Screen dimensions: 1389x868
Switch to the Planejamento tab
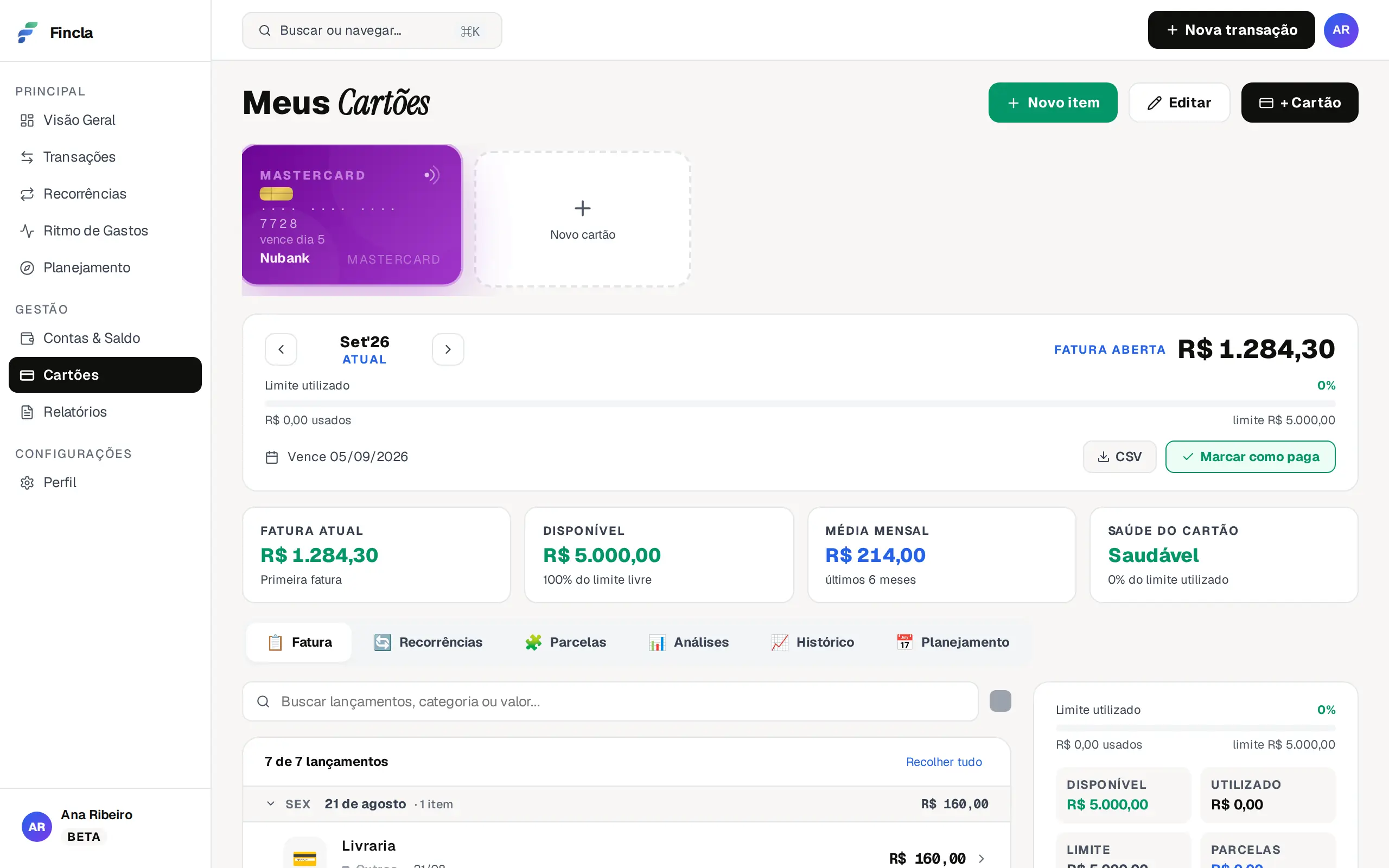[x=953, y=642]
